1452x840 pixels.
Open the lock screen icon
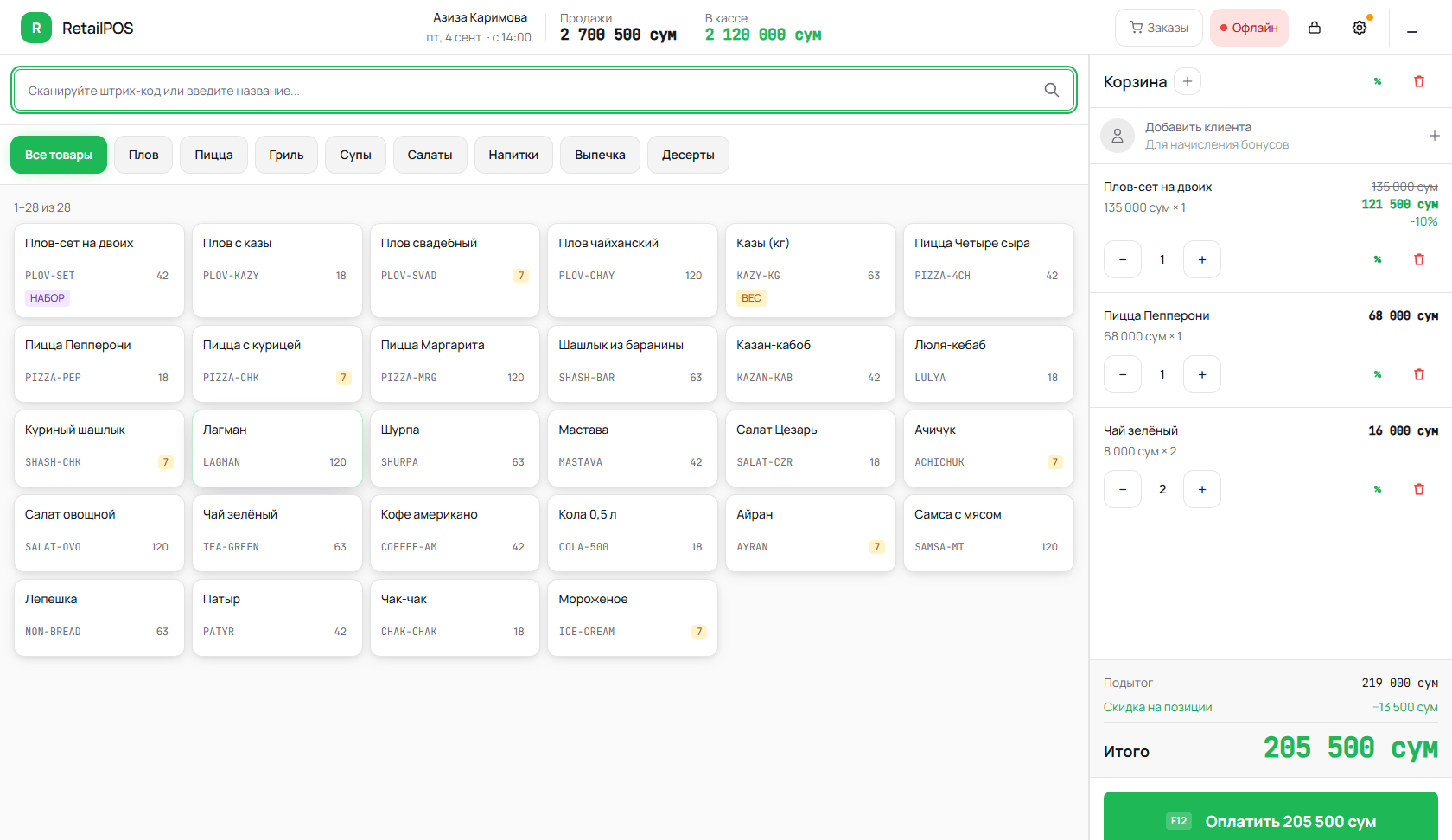[x=1315, y=28]
